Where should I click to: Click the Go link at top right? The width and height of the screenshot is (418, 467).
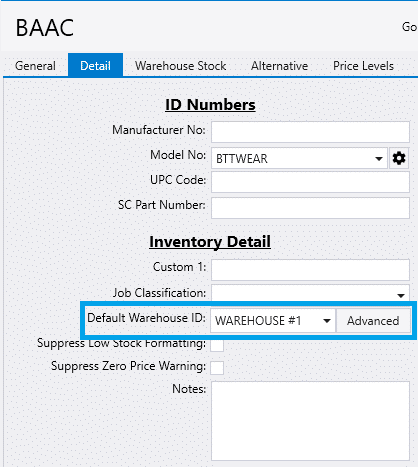point(409,27)
